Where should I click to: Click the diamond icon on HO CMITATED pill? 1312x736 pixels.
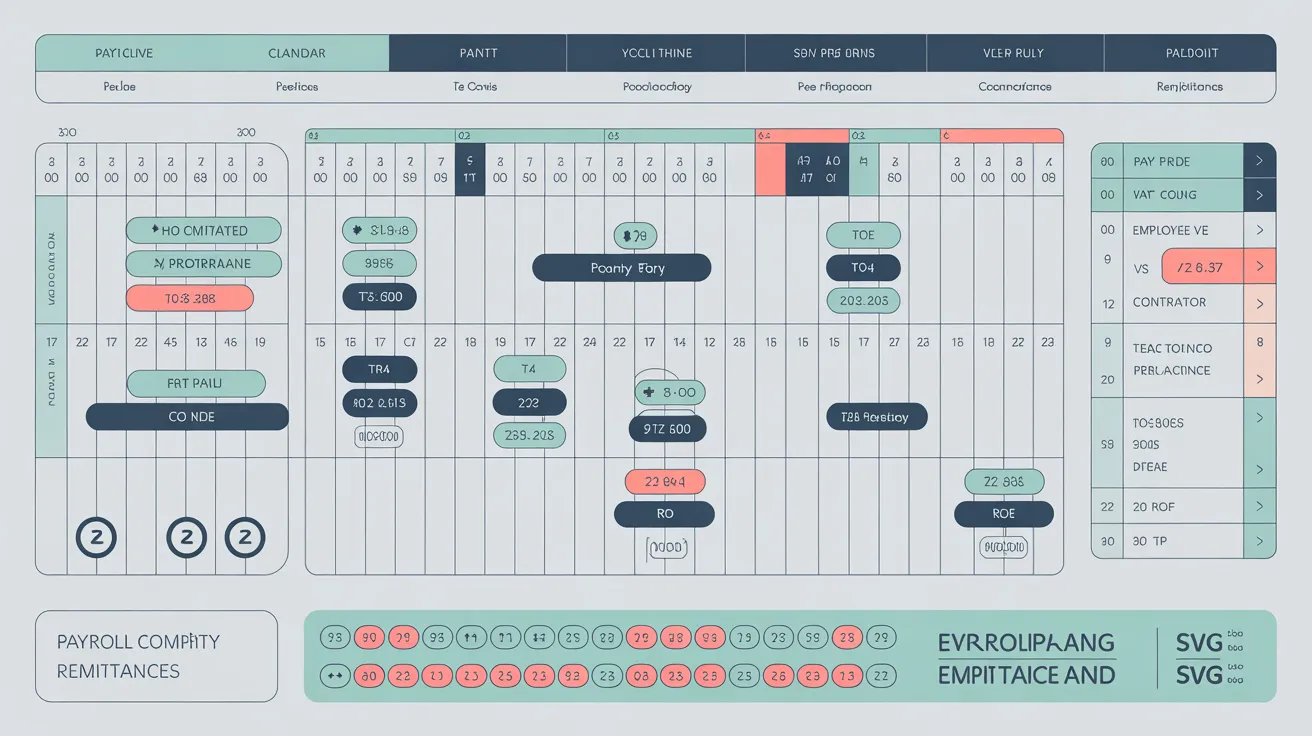[x=154, y=230]
